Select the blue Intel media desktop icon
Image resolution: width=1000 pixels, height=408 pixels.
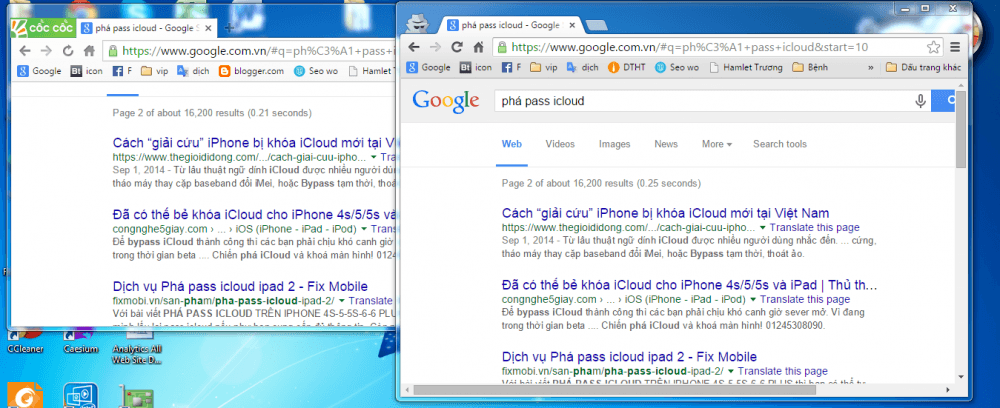(x=81, y=395)
